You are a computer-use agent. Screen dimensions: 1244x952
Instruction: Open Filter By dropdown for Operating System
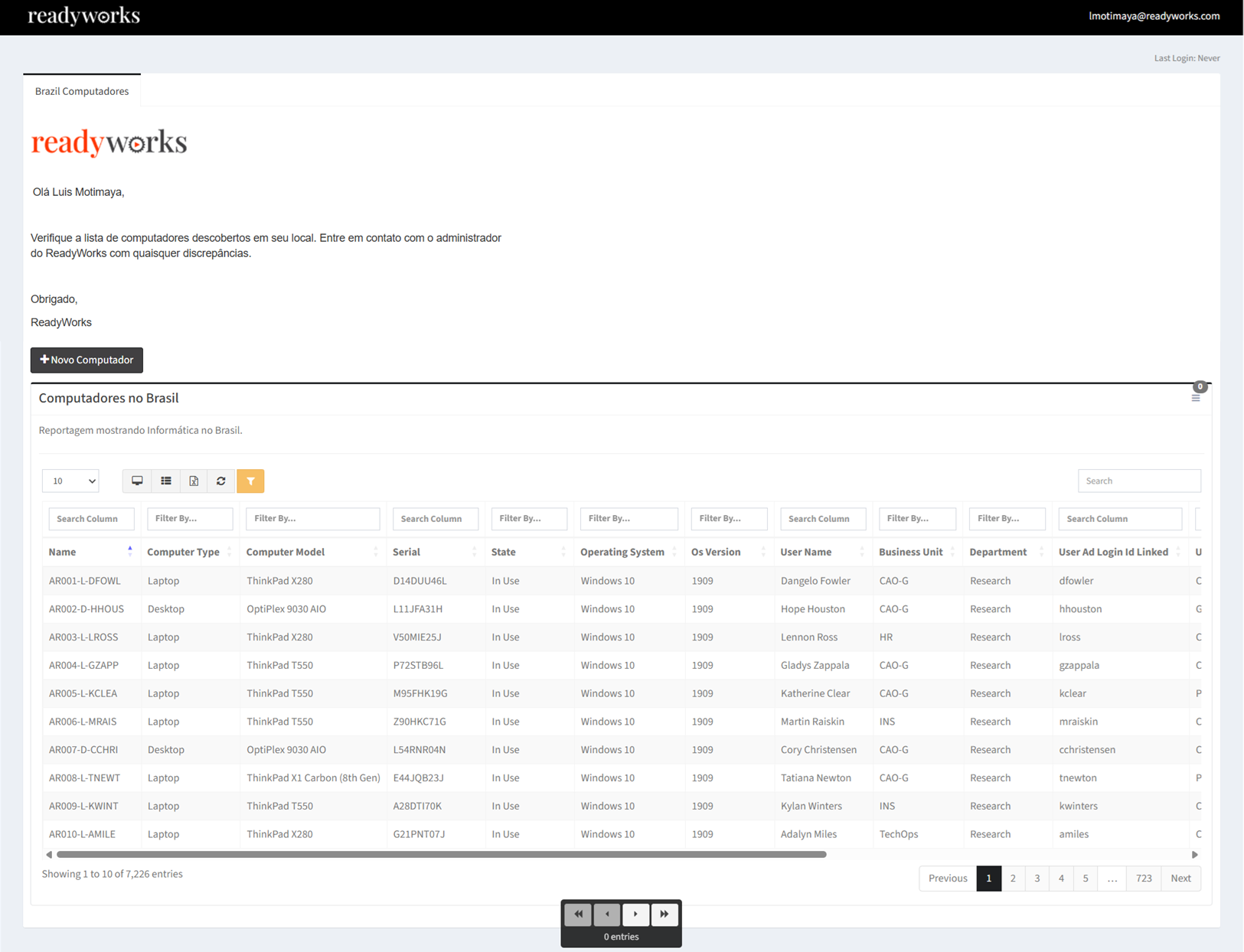[x=629, y=519]
